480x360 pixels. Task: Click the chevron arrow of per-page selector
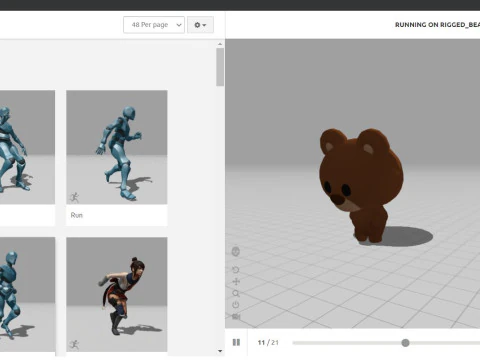tap(179, 25)
